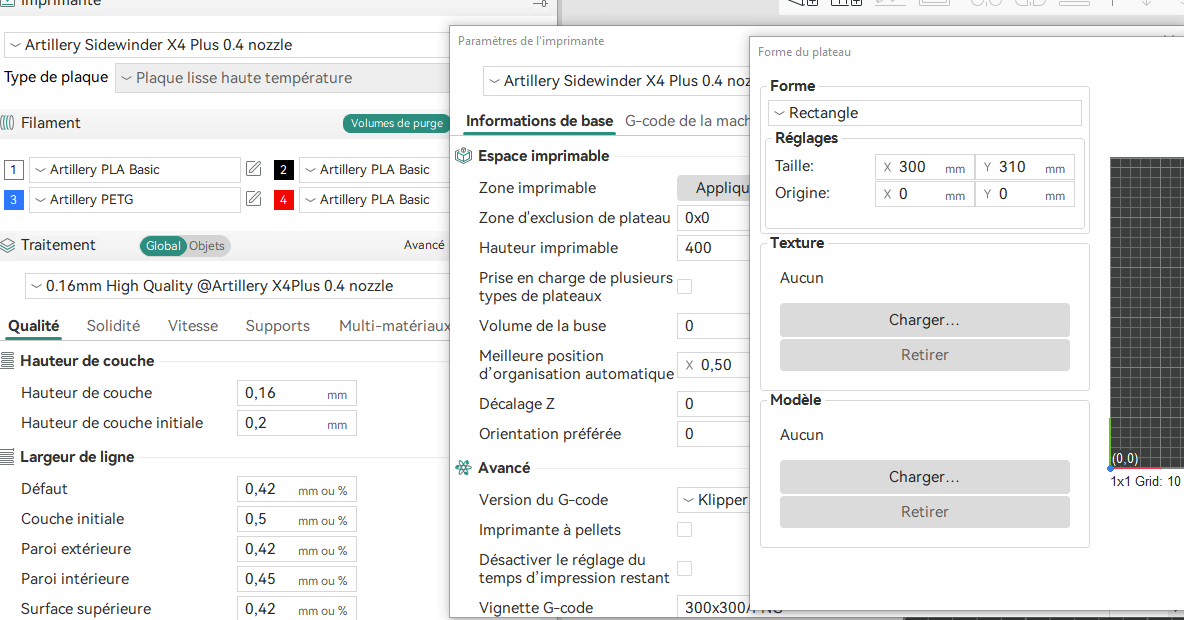Click the Origine X field
1184x620 pixels.
[x=924, y=194]
